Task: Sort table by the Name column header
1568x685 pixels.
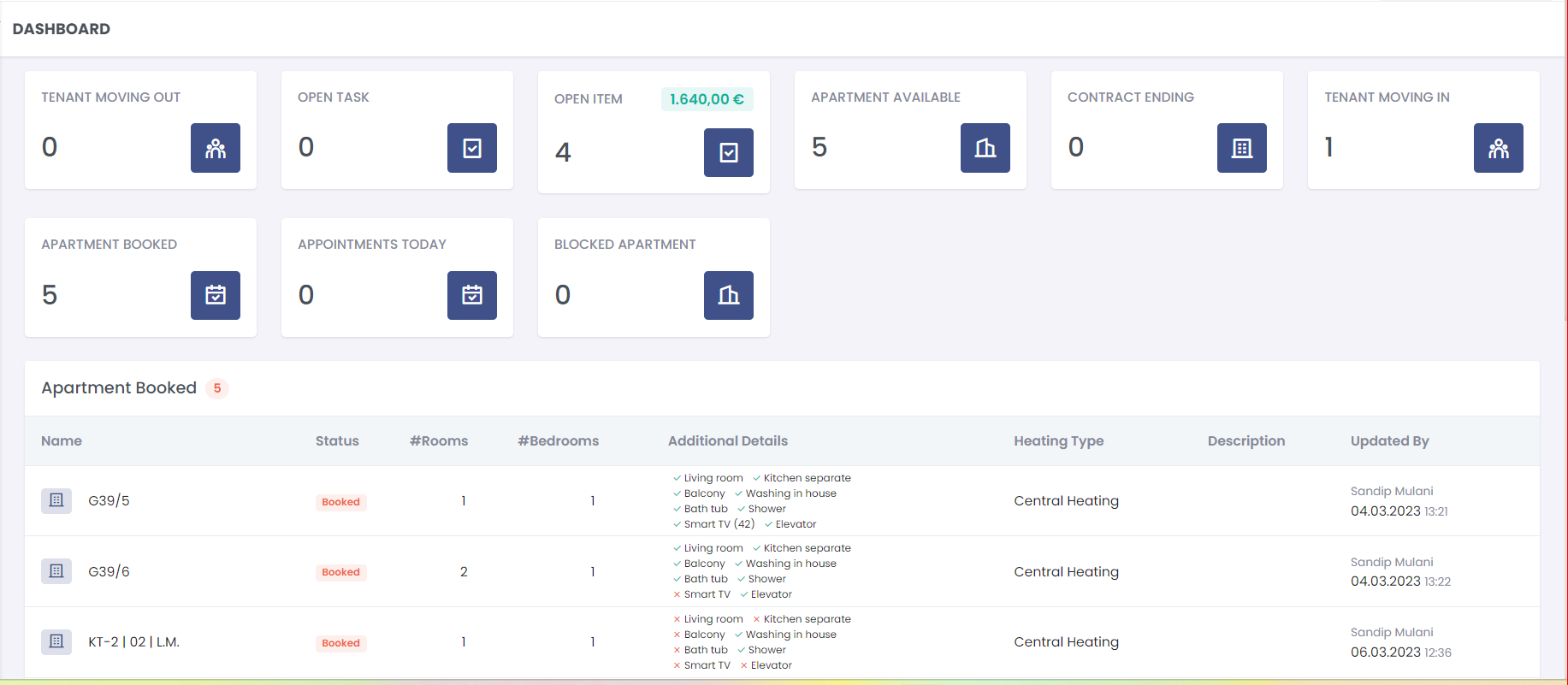Action: 62,441
